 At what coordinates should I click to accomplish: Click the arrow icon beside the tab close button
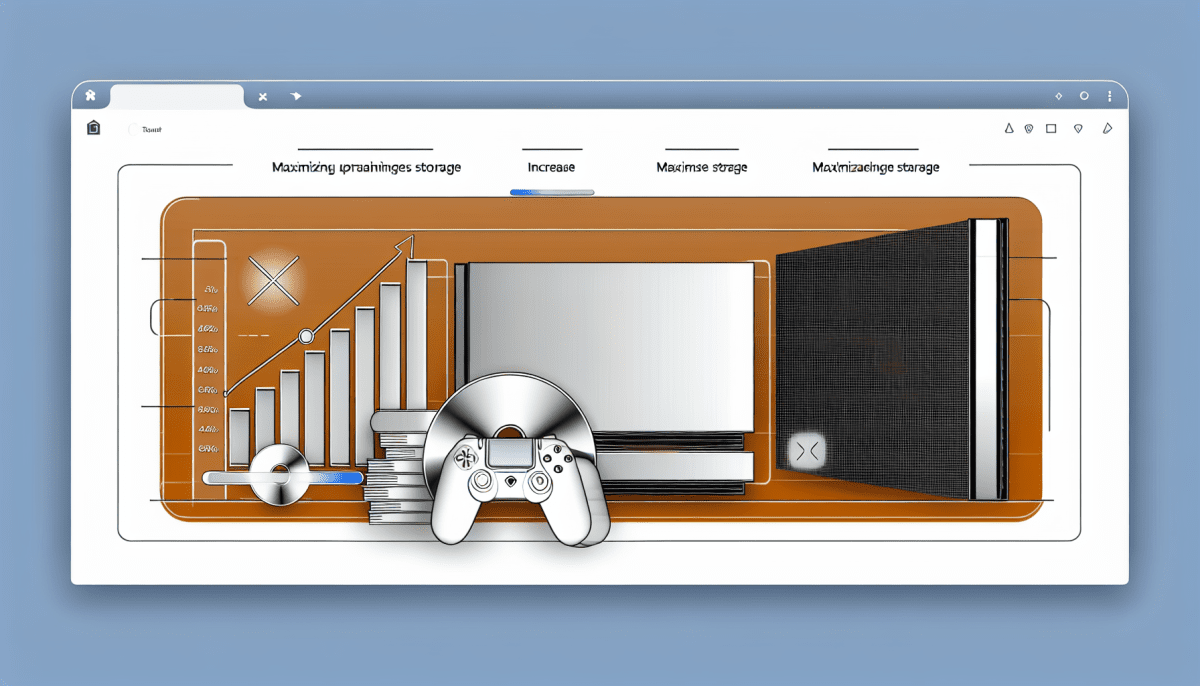click(296, 97)
